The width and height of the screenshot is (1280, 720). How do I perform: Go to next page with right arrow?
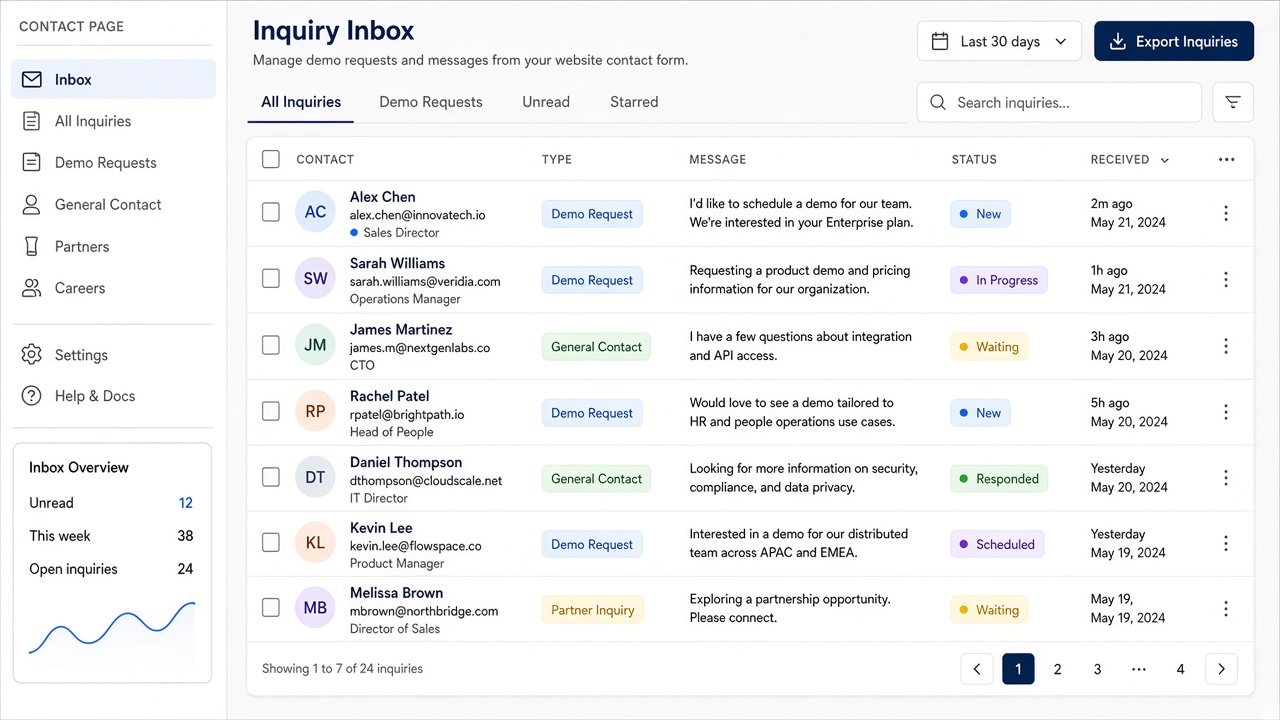pos(1221,669)
